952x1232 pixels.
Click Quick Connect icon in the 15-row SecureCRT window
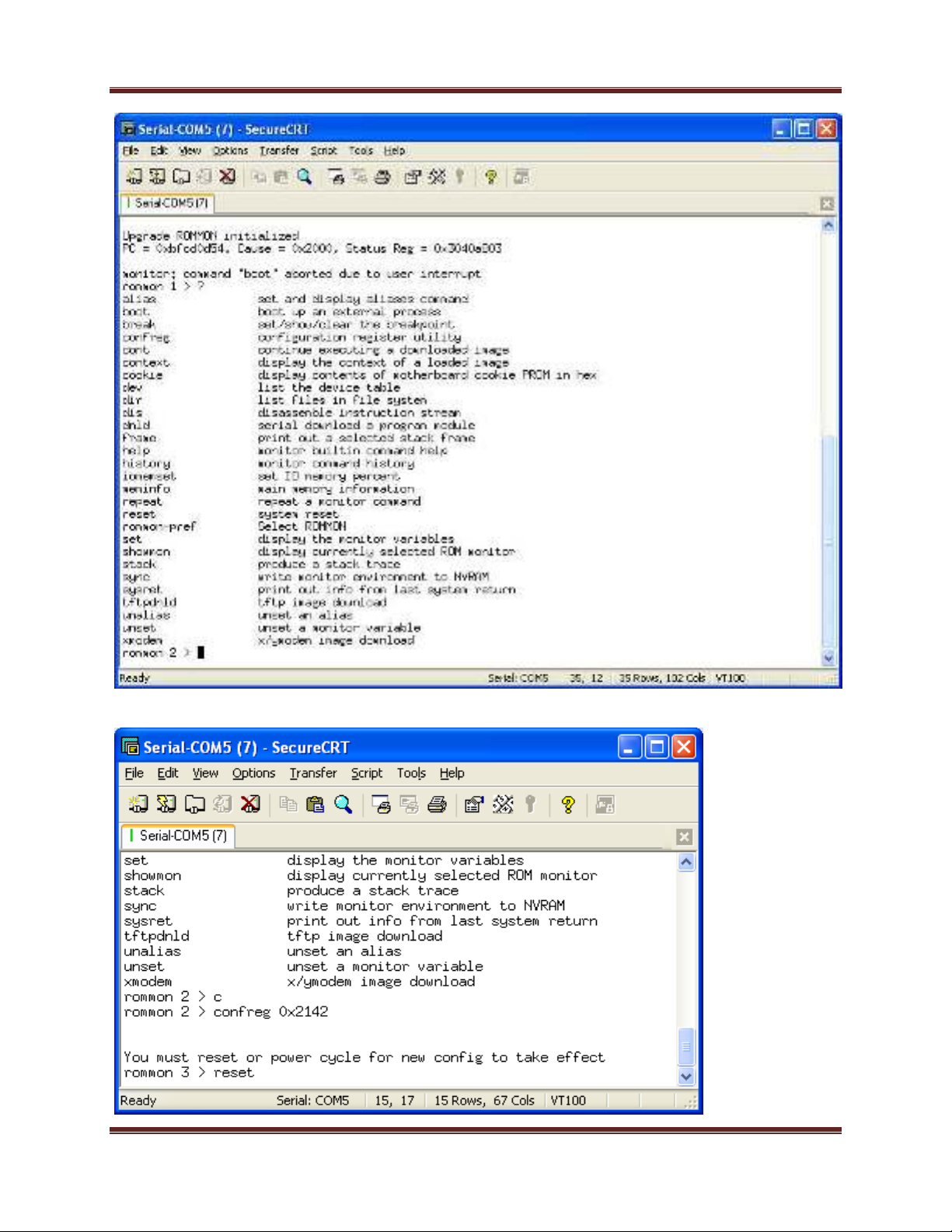point(166,804)
